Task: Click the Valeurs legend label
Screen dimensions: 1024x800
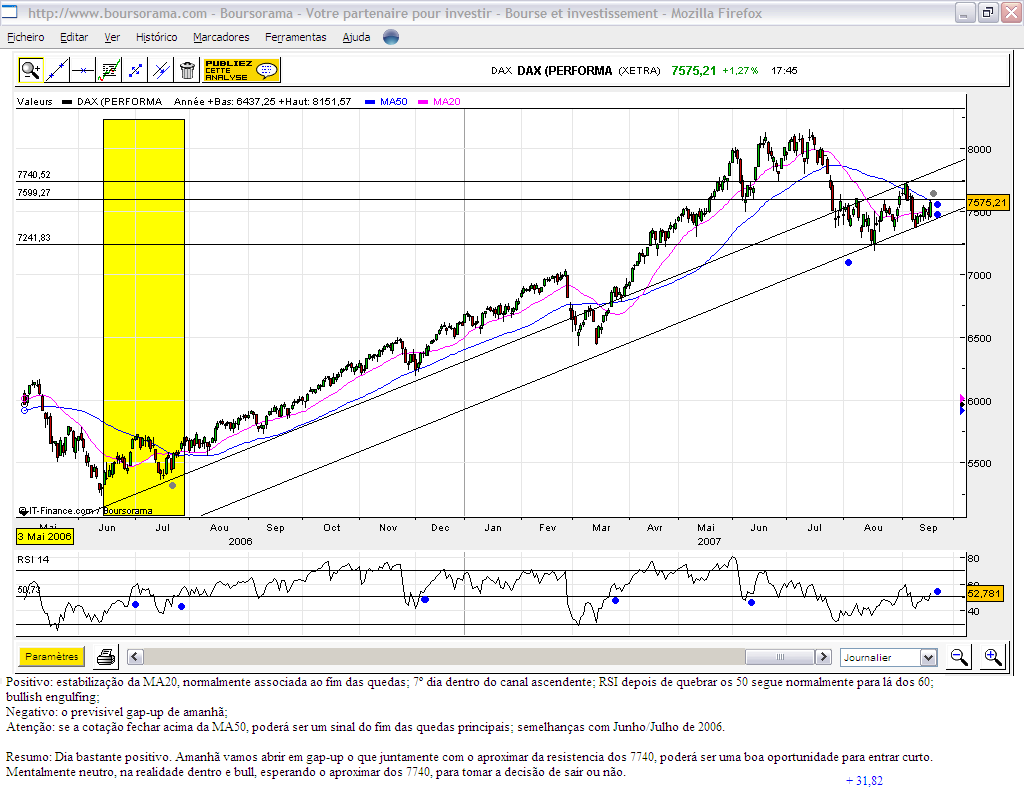Action: 35,101
